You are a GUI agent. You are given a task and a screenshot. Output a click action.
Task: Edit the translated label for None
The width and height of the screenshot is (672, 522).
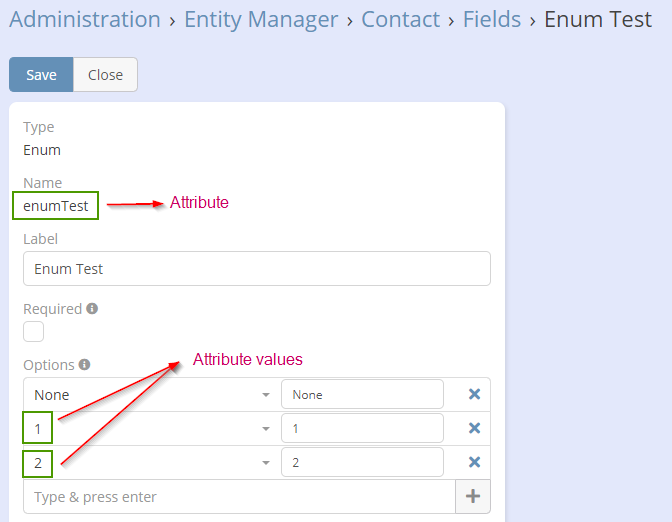point(362,395)
